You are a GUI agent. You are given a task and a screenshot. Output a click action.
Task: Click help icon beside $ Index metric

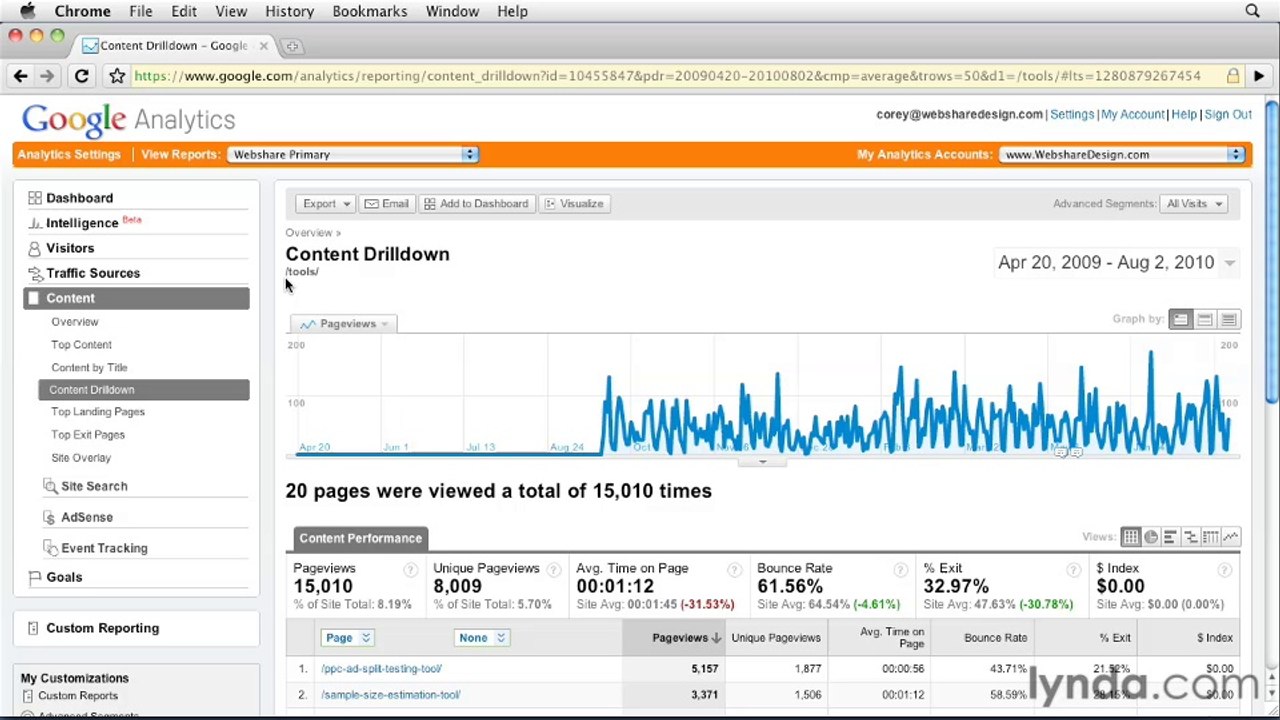point(1224,569)
